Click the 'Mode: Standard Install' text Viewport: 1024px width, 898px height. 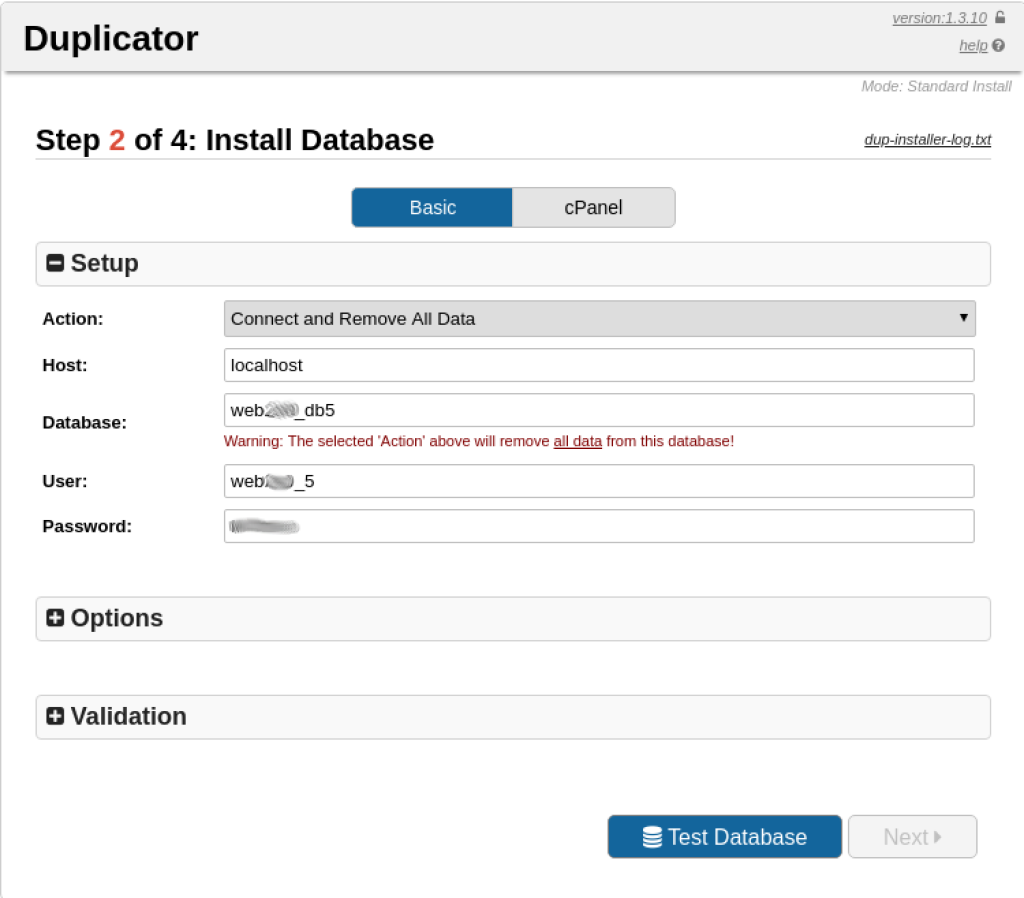[x=936, y=86]
